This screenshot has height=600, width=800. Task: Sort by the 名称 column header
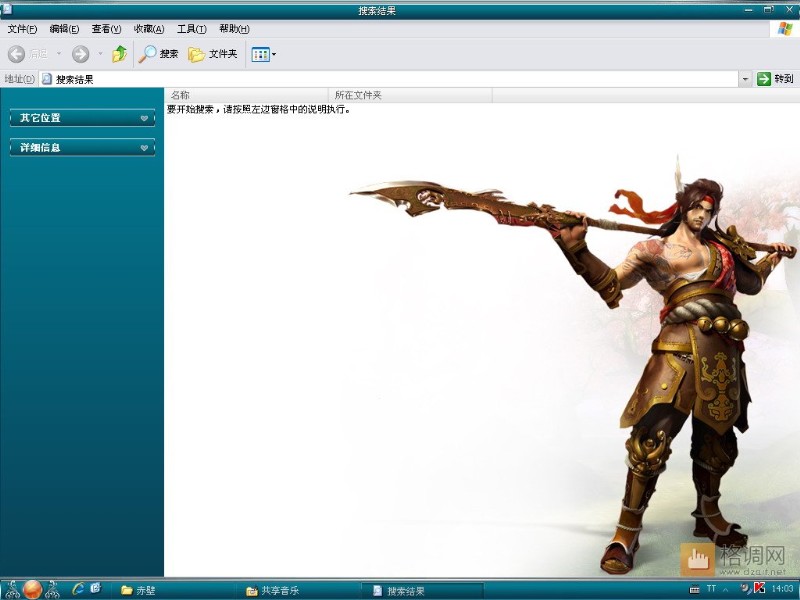click(x=245, y=96)
